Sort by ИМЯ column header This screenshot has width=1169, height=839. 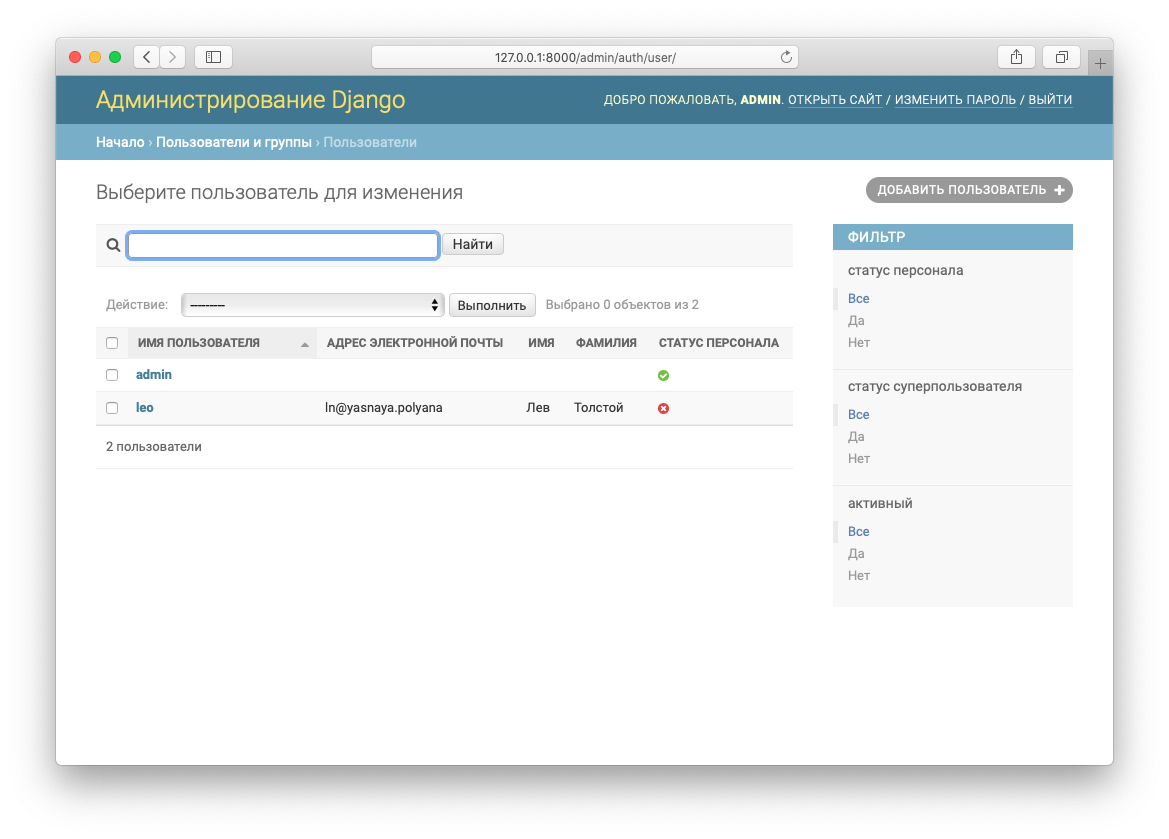pyautogui.click(x=541, y=343)
